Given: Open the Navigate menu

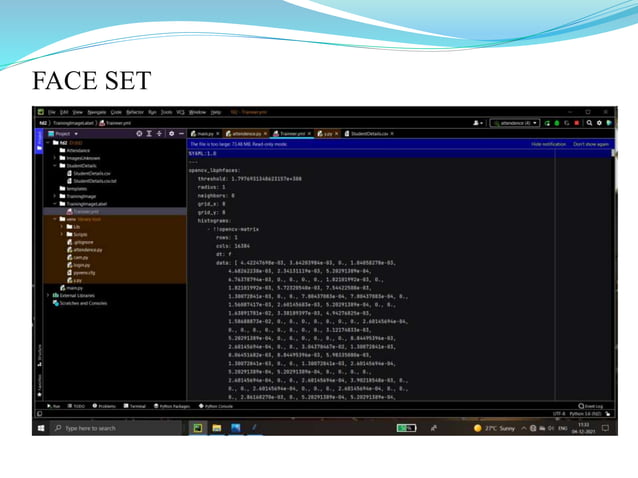Looking at the screenshot, I should pyautogui.click(x=97, y=112).
